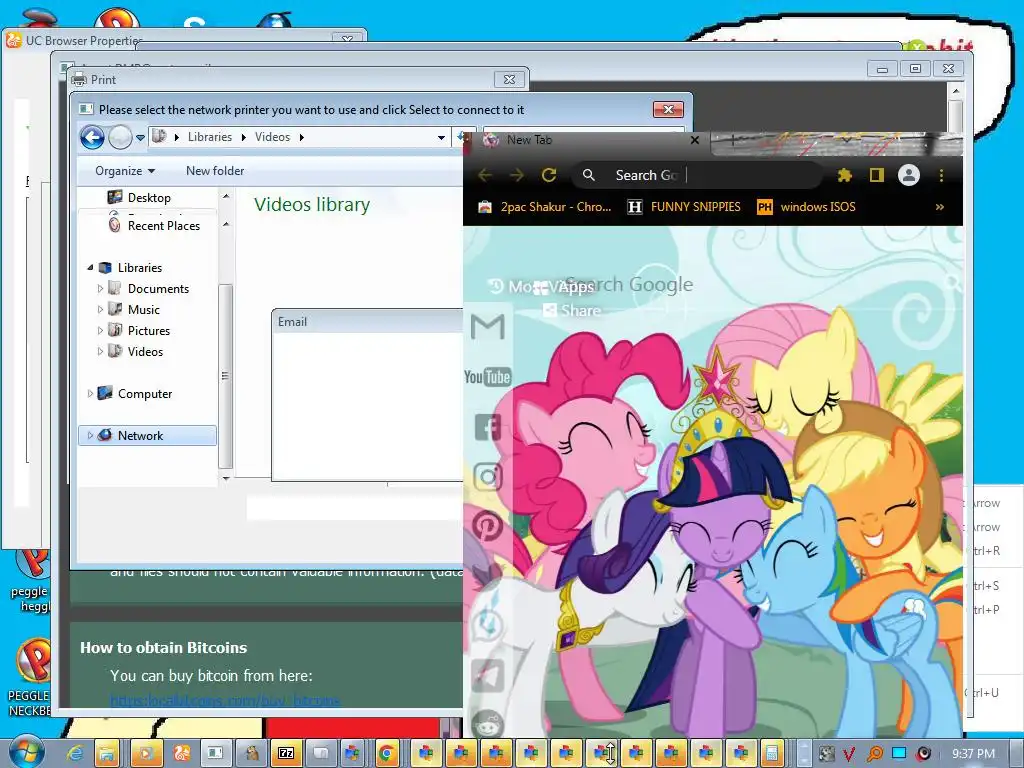Open Chrome three-dot menu
The height and width of the screenshot is (768, 1024).
[941, 175]
